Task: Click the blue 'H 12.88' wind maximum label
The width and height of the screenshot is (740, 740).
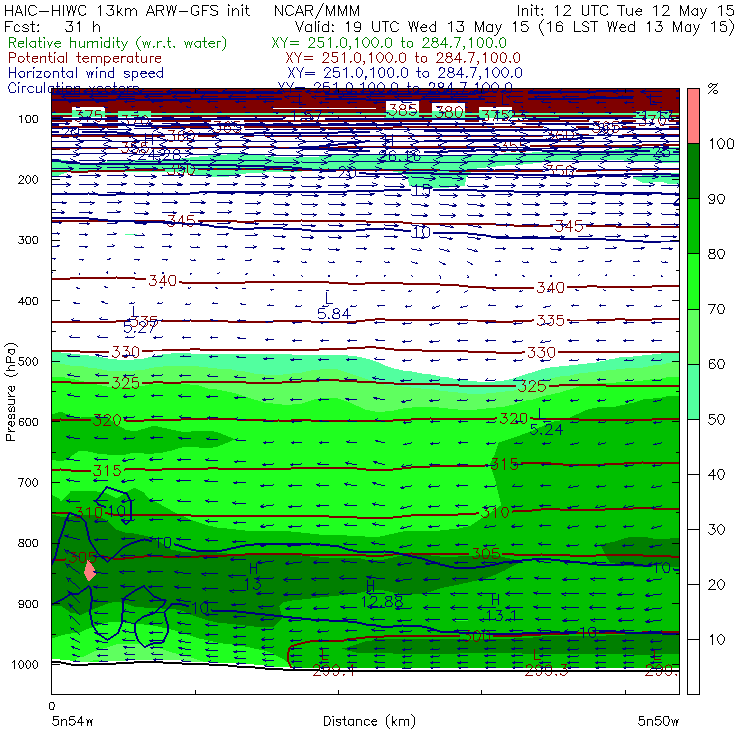Action: 382,594
